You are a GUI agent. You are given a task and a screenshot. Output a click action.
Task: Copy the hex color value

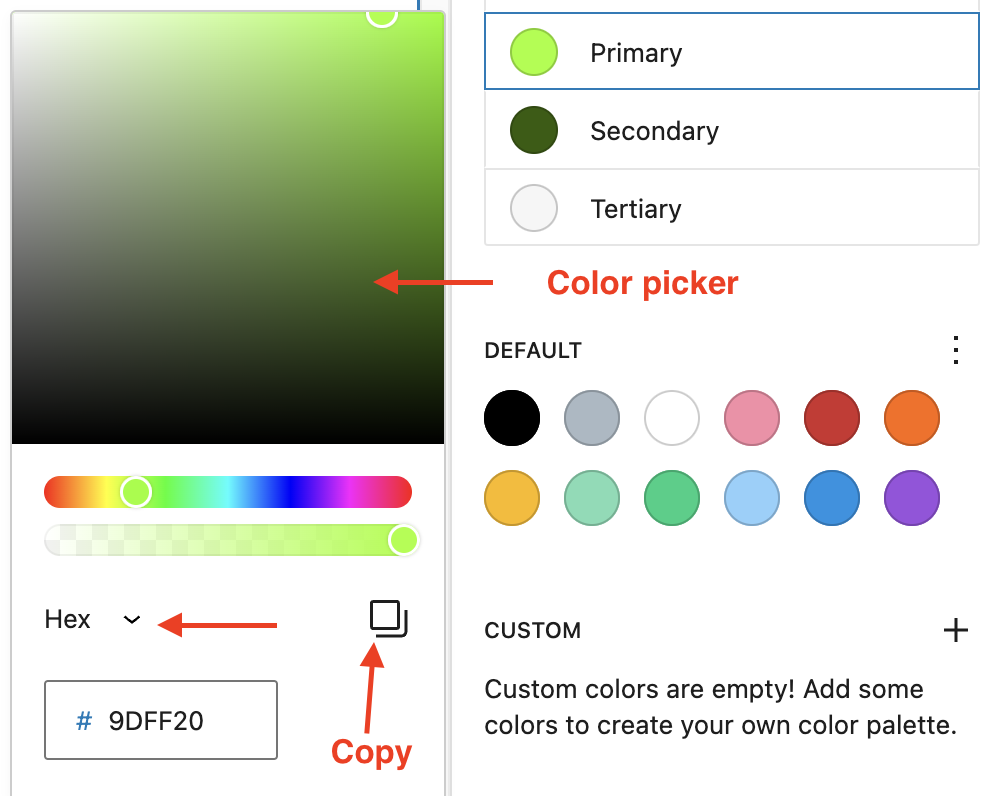pyautogui.click(x=389, y=618)
